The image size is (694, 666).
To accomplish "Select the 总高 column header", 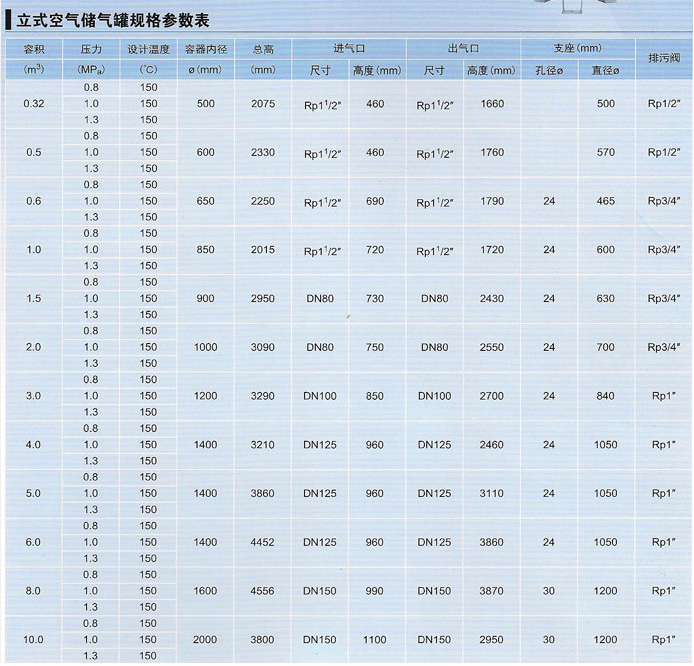I will [263, 48].
